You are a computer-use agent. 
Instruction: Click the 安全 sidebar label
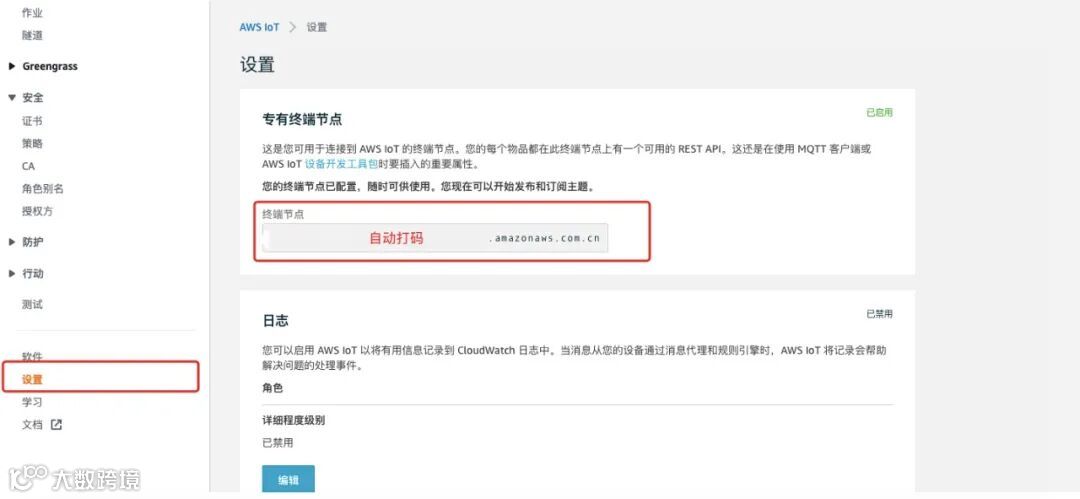pos(32,98)
